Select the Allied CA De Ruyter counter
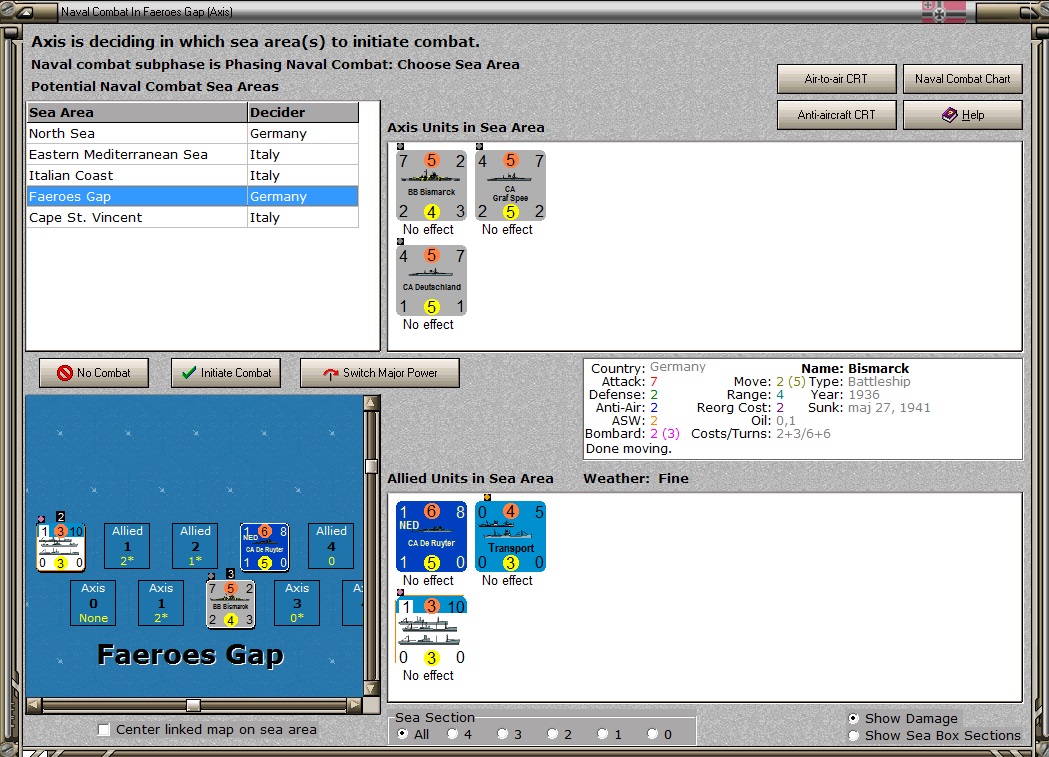 pyautogui.click(x=432, y=536)
